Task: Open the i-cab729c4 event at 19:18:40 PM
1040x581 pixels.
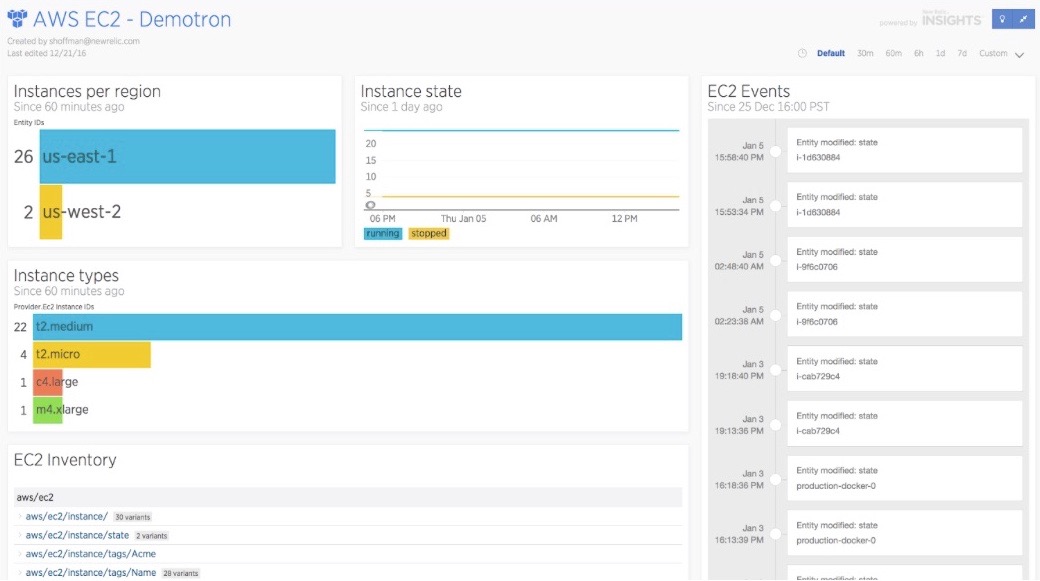Action: coord(904,369)
